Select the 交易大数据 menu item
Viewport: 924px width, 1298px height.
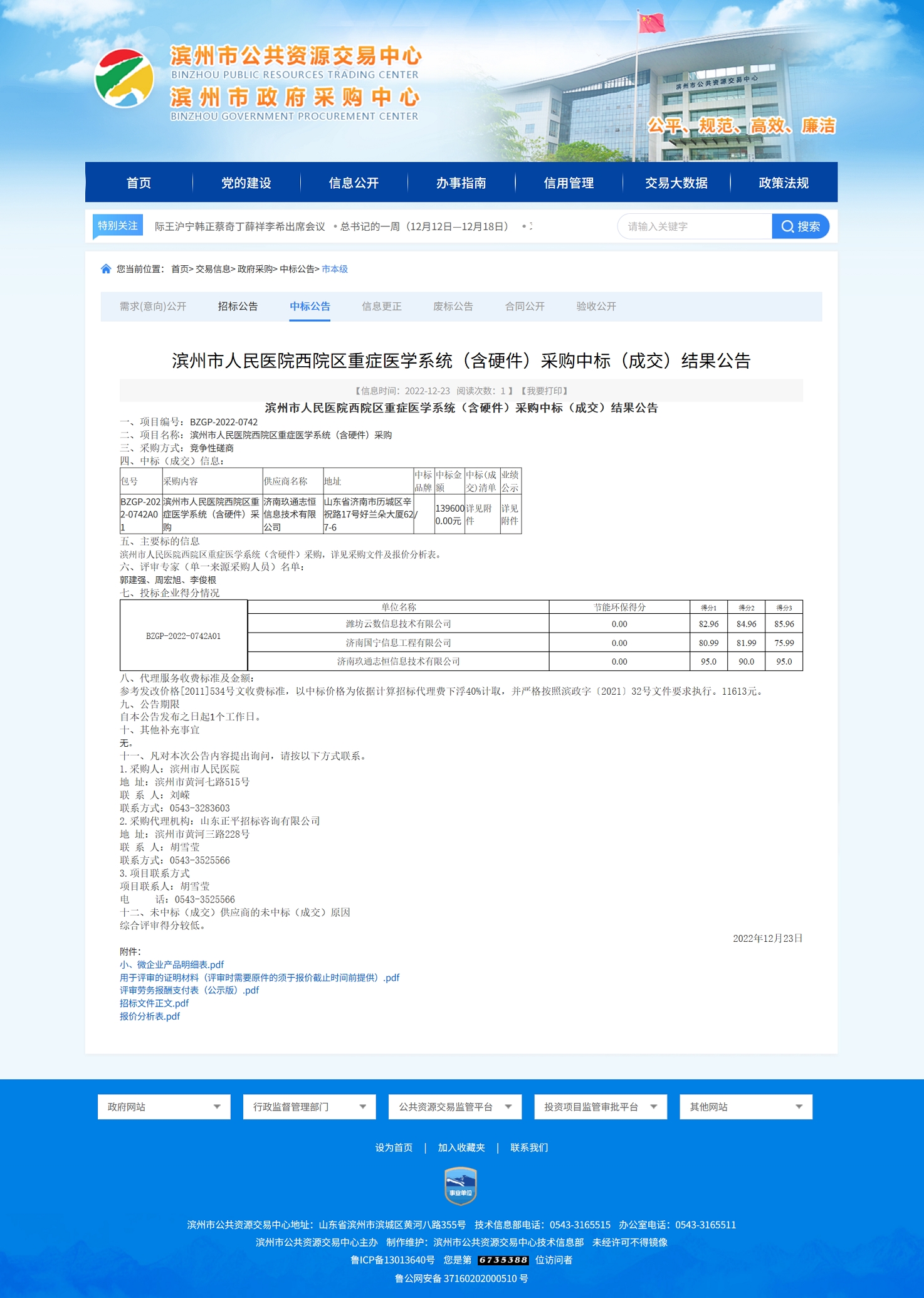pyautogui.click(x=676, y=183)
